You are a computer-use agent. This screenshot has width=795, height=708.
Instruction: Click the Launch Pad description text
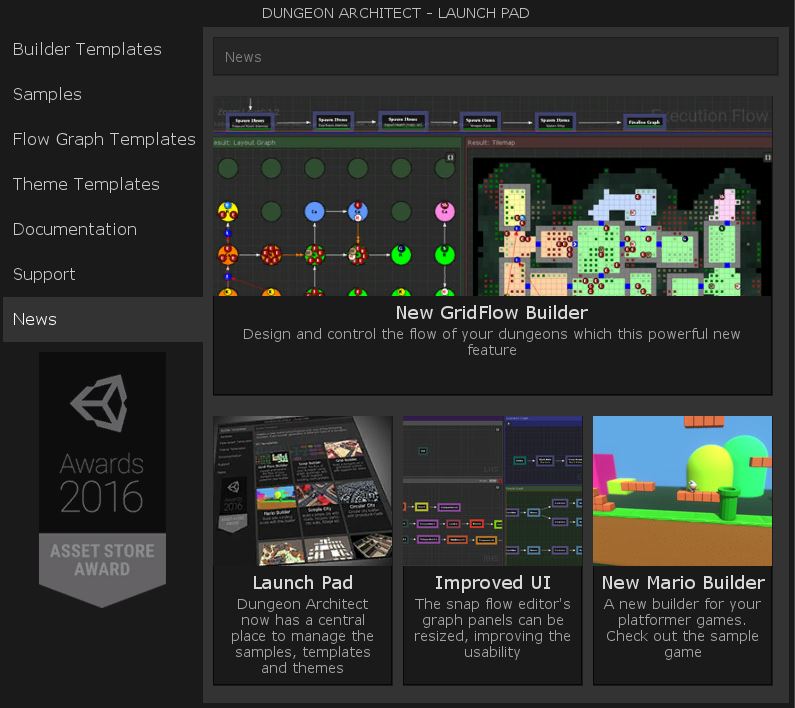pyautogui.click(x=303, y=636)
